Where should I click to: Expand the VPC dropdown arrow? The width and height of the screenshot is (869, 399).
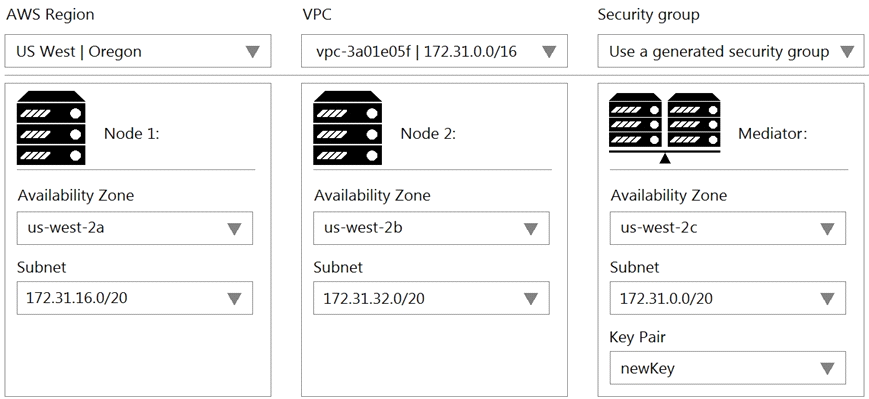[x=549, y=52]
